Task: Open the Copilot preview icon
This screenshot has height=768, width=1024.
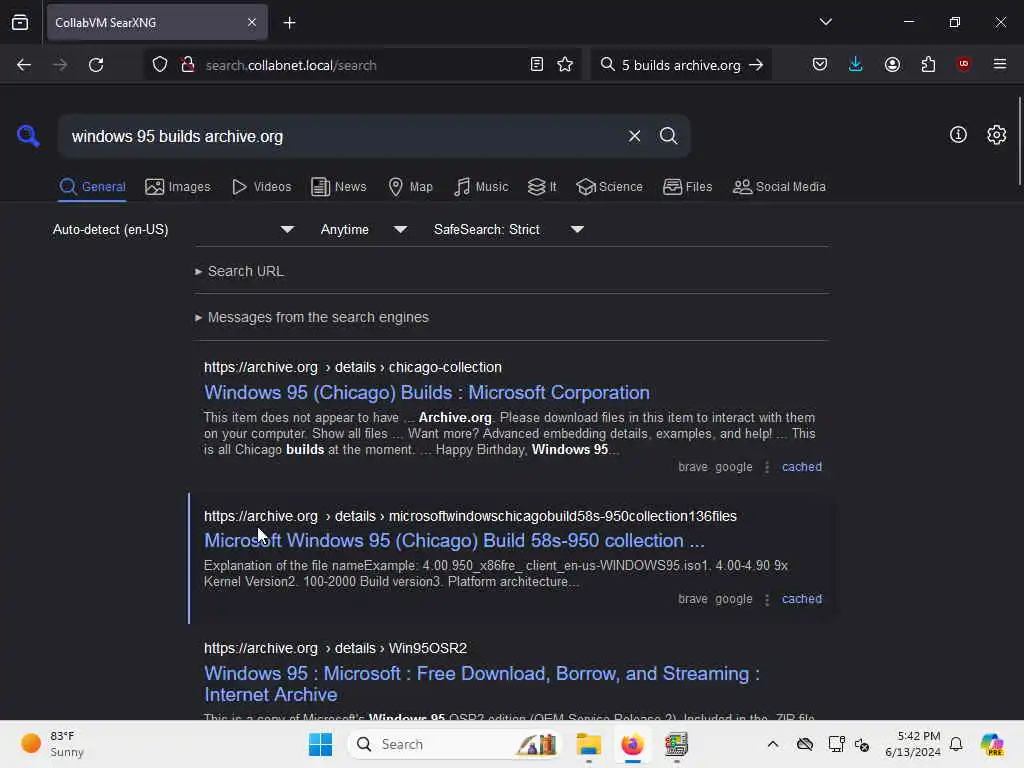Action: [992, 744]
